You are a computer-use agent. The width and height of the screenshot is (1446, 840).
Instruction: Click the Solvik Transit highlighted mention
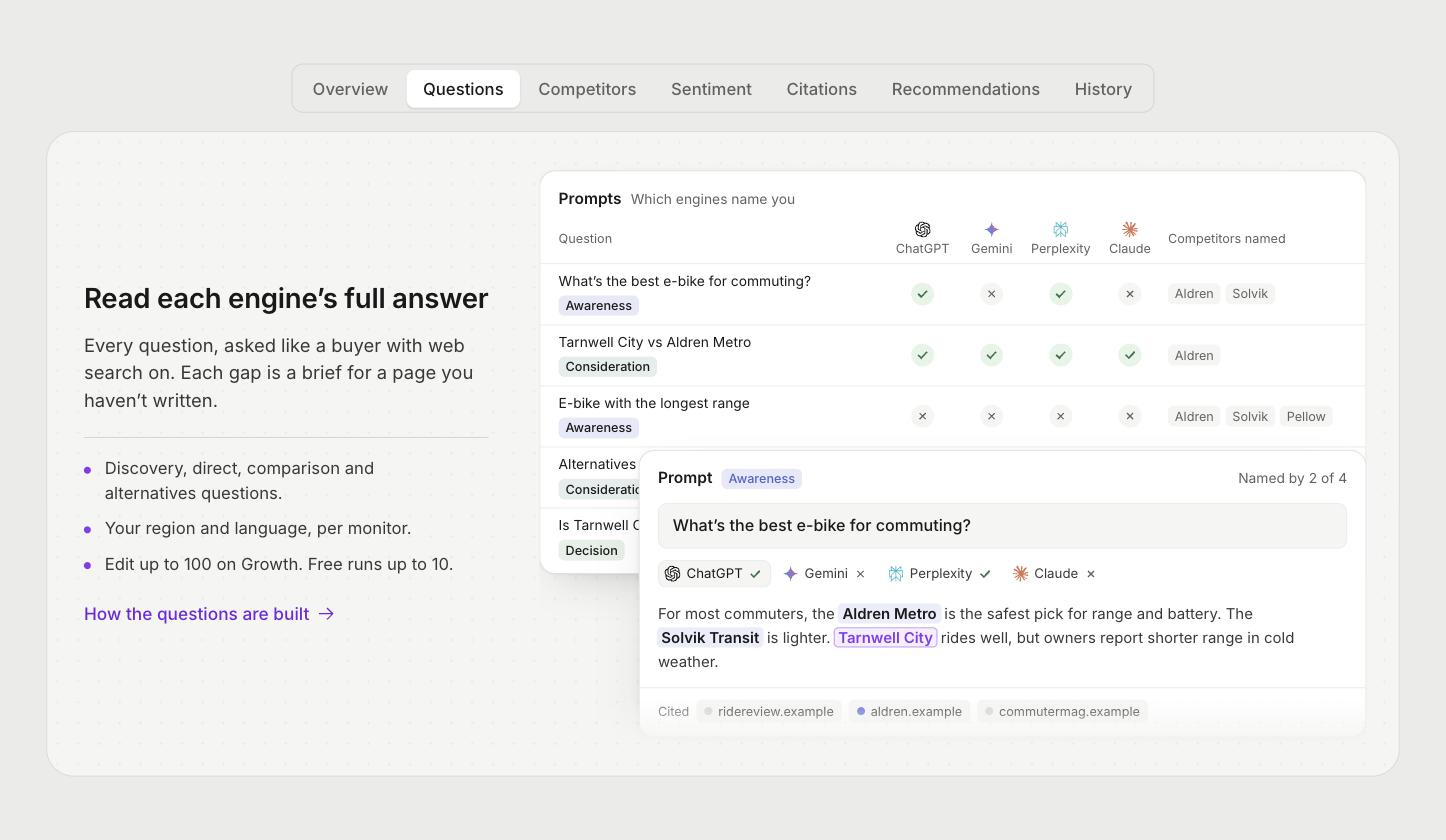(x=710, y=638)
